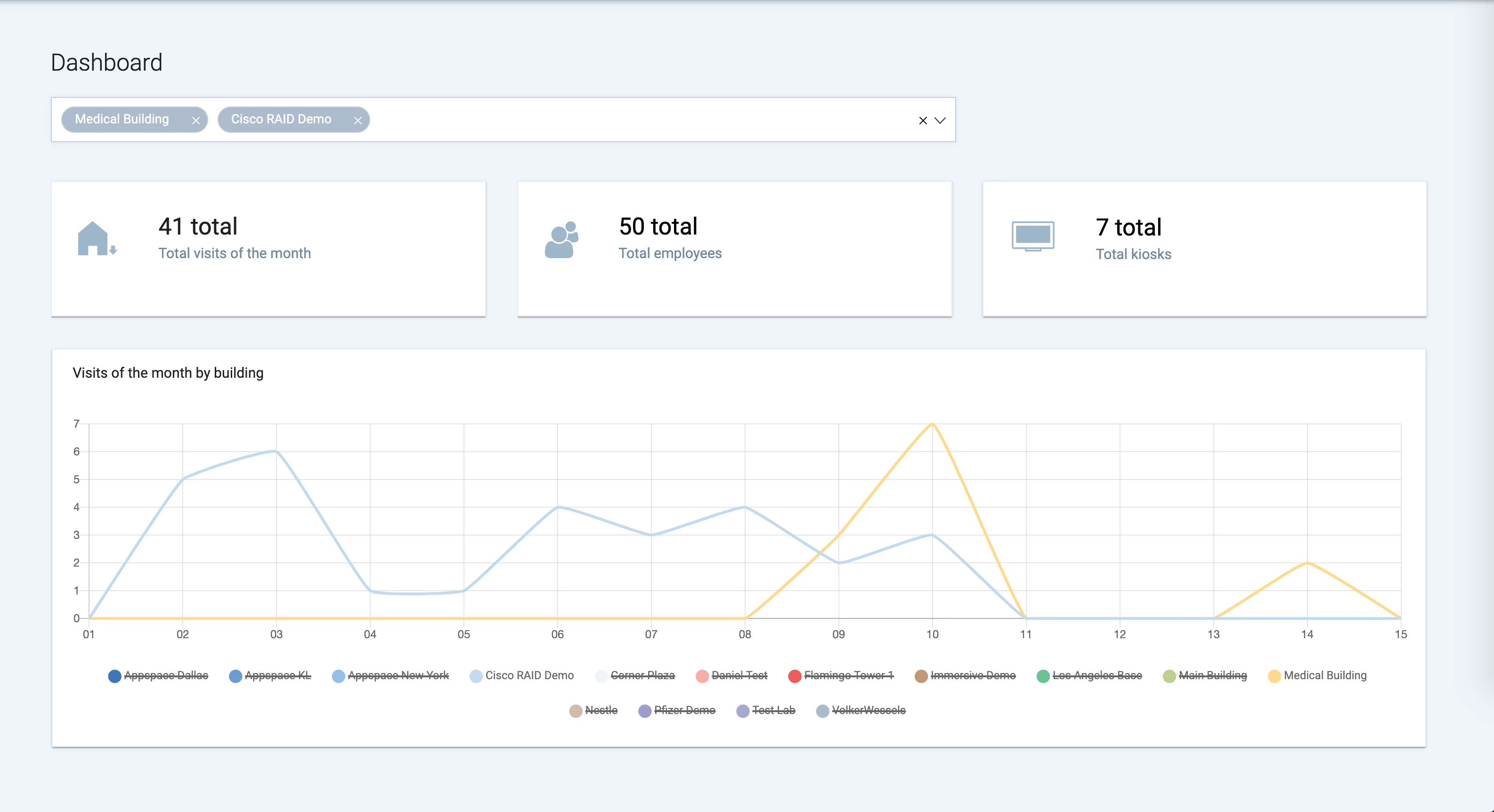
Task: Show Flamingo Tower 1 legend series
Action: [848, 676]
